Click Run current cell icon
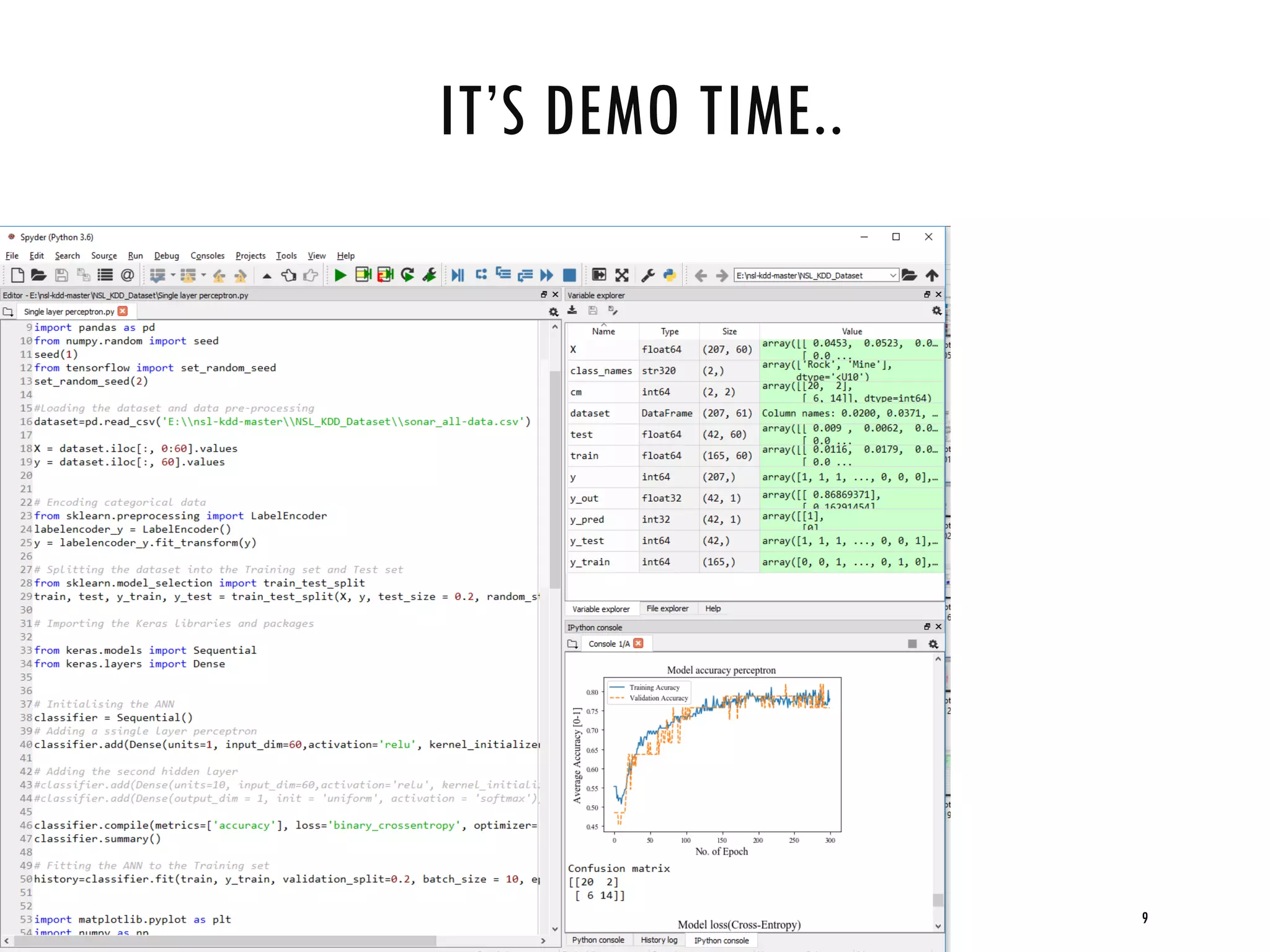Screen dimensions: 1270x952 click(x=363, y=275)
